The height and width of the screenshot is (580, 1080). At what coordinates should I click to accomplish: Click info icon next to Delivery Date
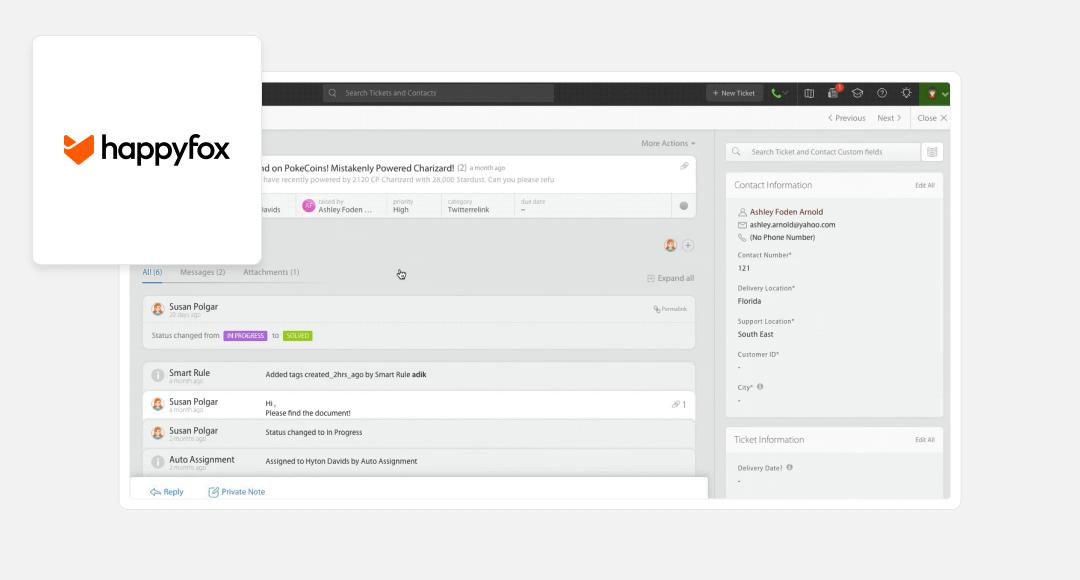click(789, 468)
